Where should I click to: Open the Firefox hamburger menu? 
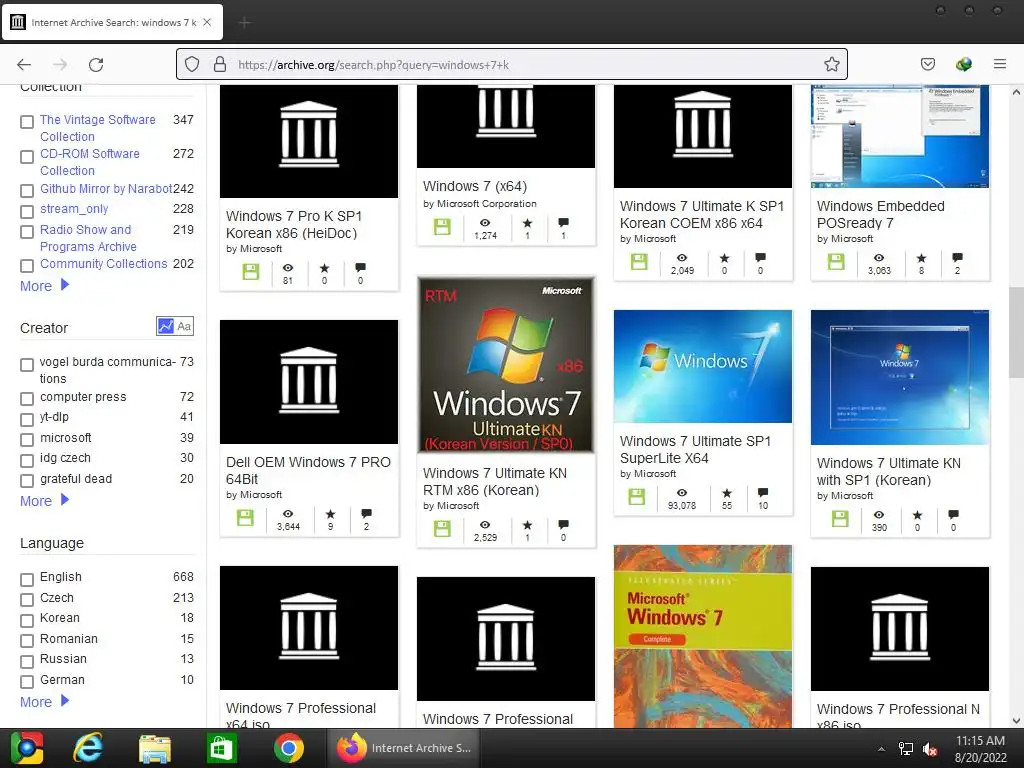coord(1000,64)
